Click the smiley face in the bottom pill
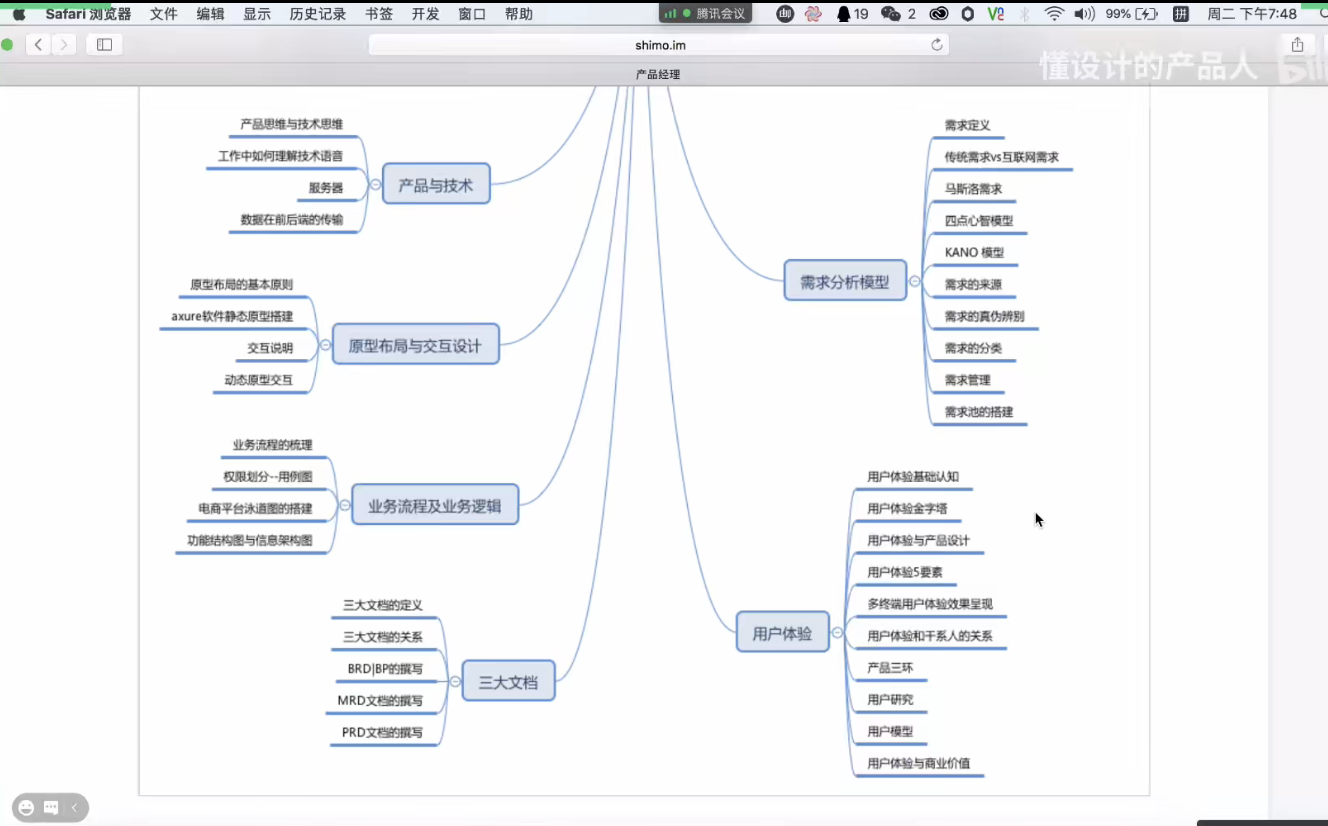 pos(27,807)
